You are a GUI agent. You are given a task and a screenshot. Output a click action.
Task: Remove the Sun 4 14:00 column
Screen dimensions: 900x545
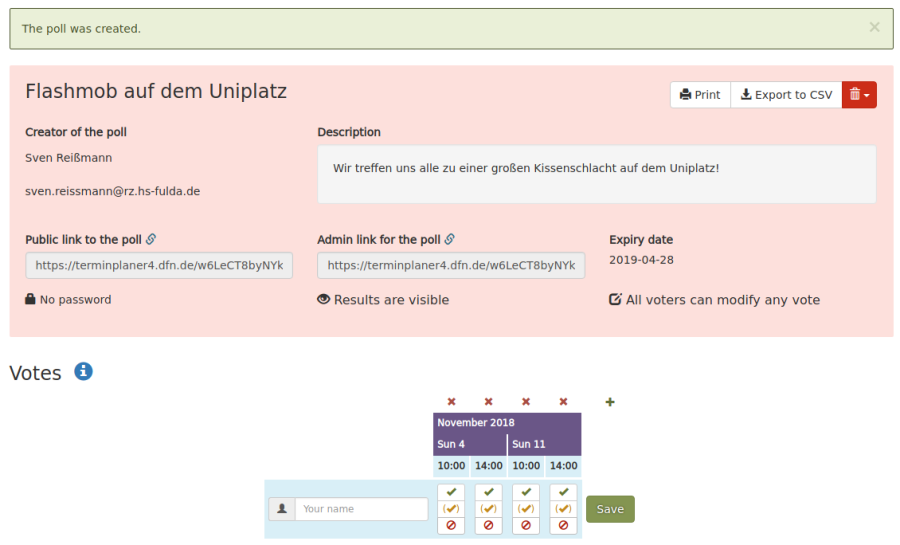click(x=488, y=402)
